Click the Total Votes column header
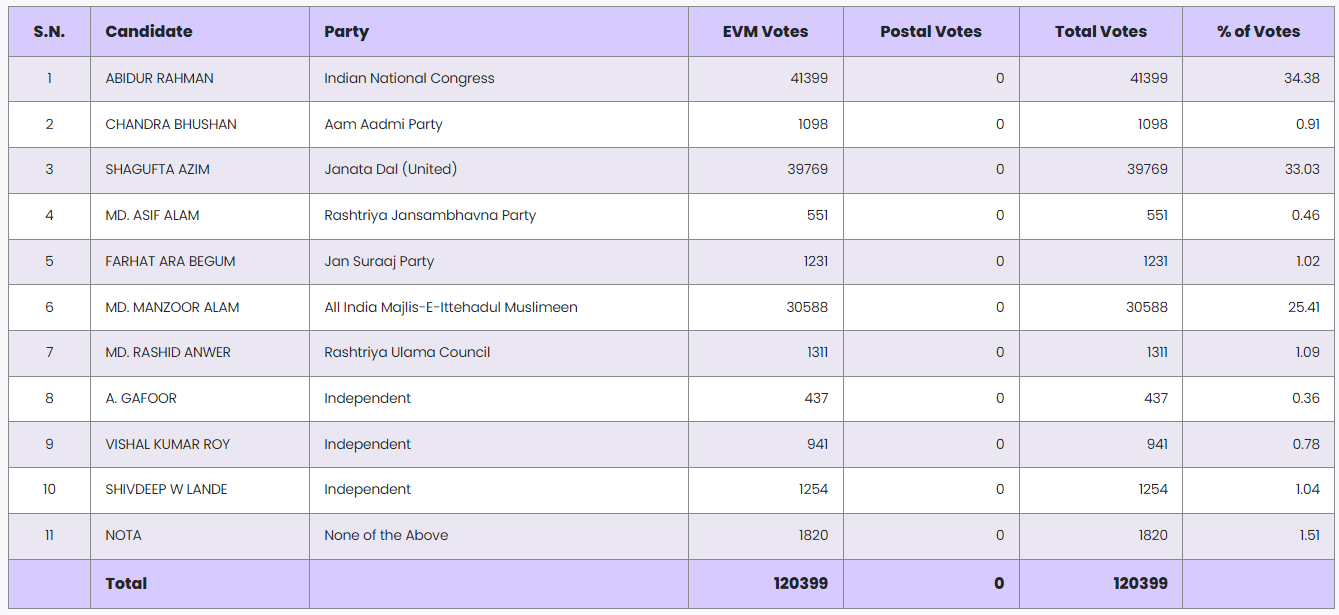The height and width of the screenshot is (615, 1339). pyautogui.click(x=1100, y=31)
